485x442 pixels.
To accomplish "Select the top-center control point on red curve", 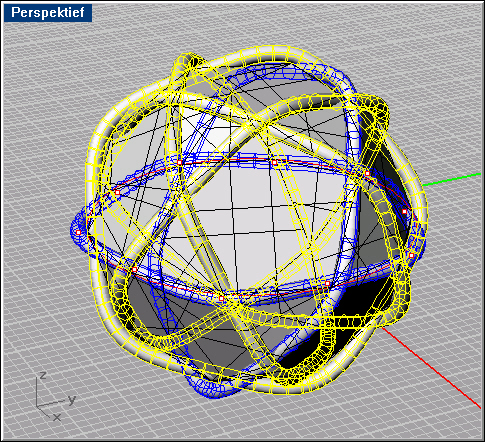I will (x=274, y=163).
